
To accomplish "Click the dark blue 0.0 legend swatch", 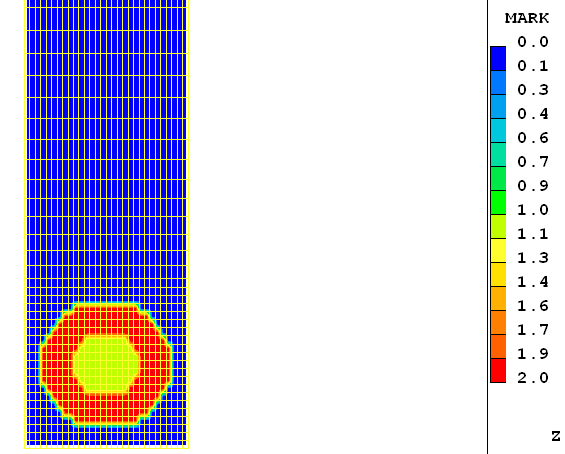I will tap(498, 58).
